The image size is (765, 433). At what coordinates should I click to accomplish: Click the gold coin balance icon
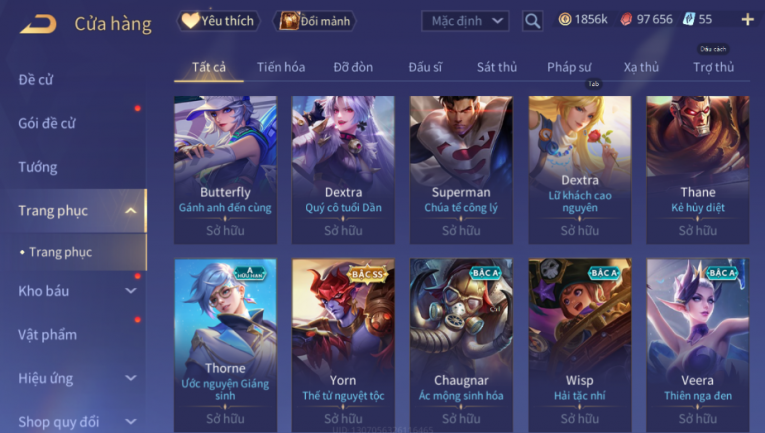(565, 20)
